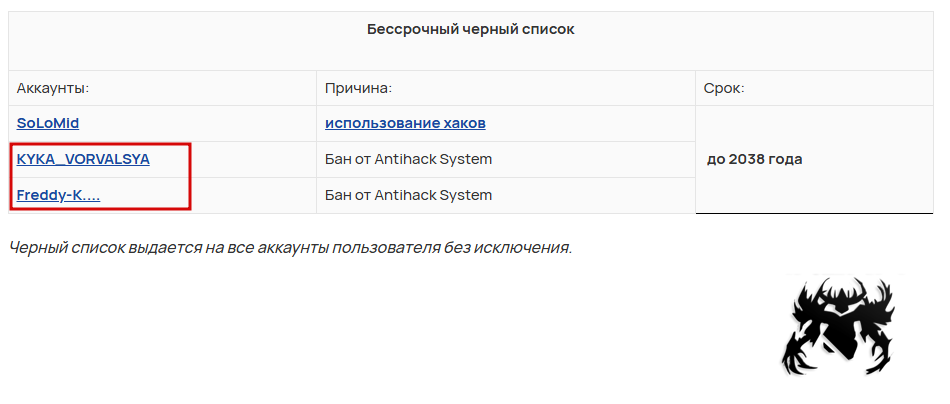The image size is (950, 404).
Task: Click the "Срок:" column header
Action: coord(724,88)
